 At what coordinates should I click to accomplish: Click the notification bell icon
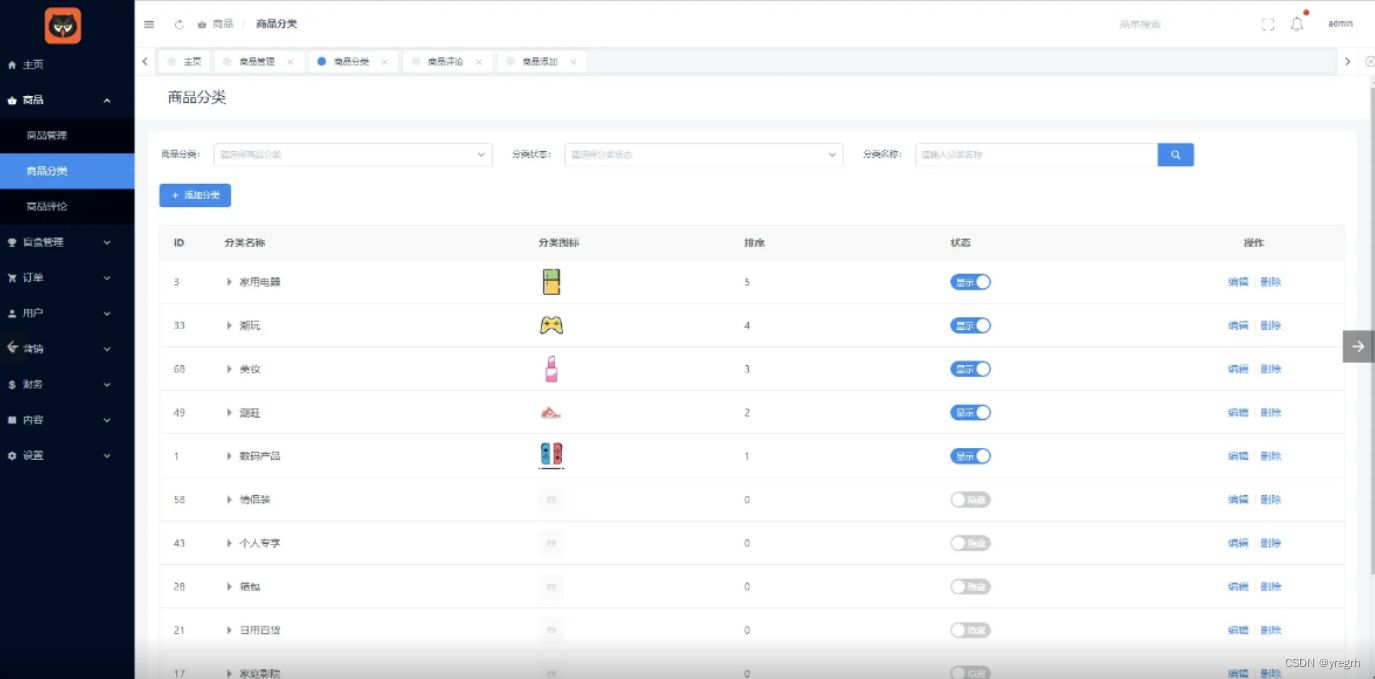coord(1297,23)
